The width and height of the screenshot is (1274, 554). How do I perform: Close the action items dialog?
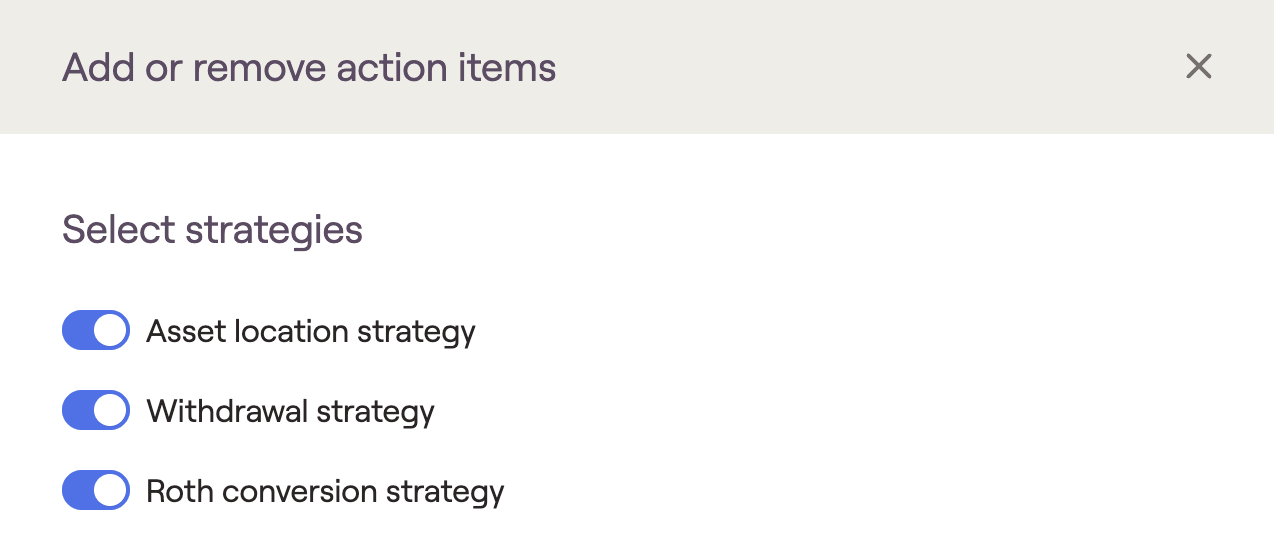[1198, 67]
